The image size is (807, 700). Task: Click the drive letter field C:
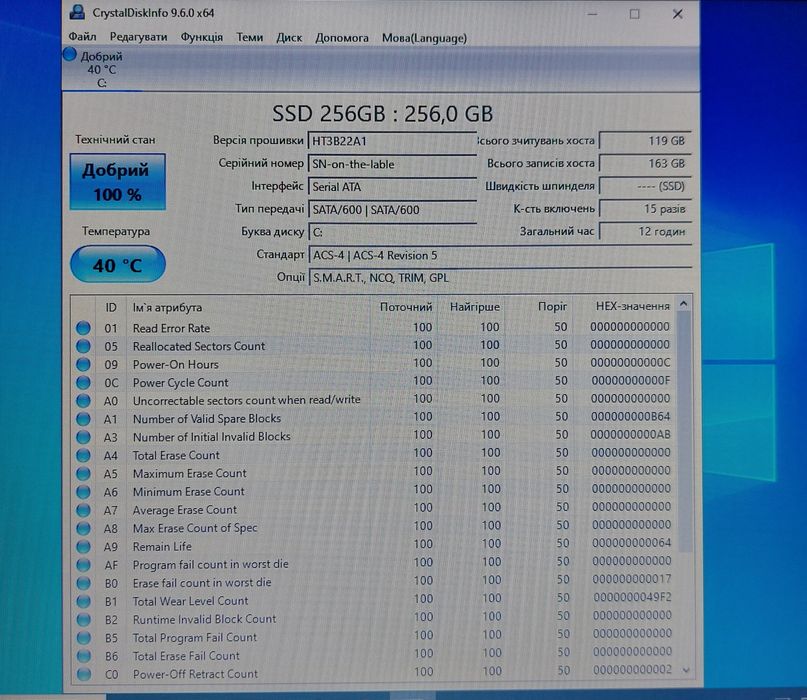click(x=392, y=232)
